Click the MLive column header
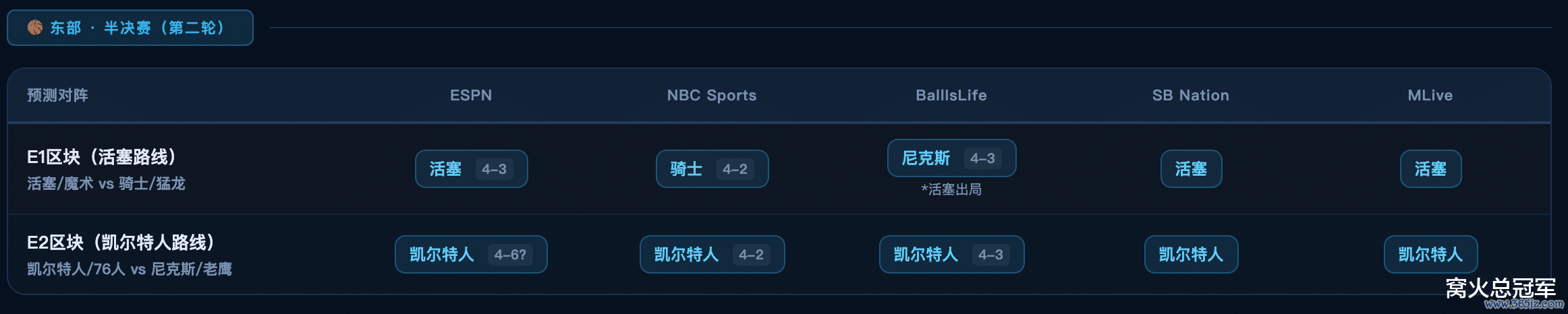 pyautogui.click(x=1430, y=96)
